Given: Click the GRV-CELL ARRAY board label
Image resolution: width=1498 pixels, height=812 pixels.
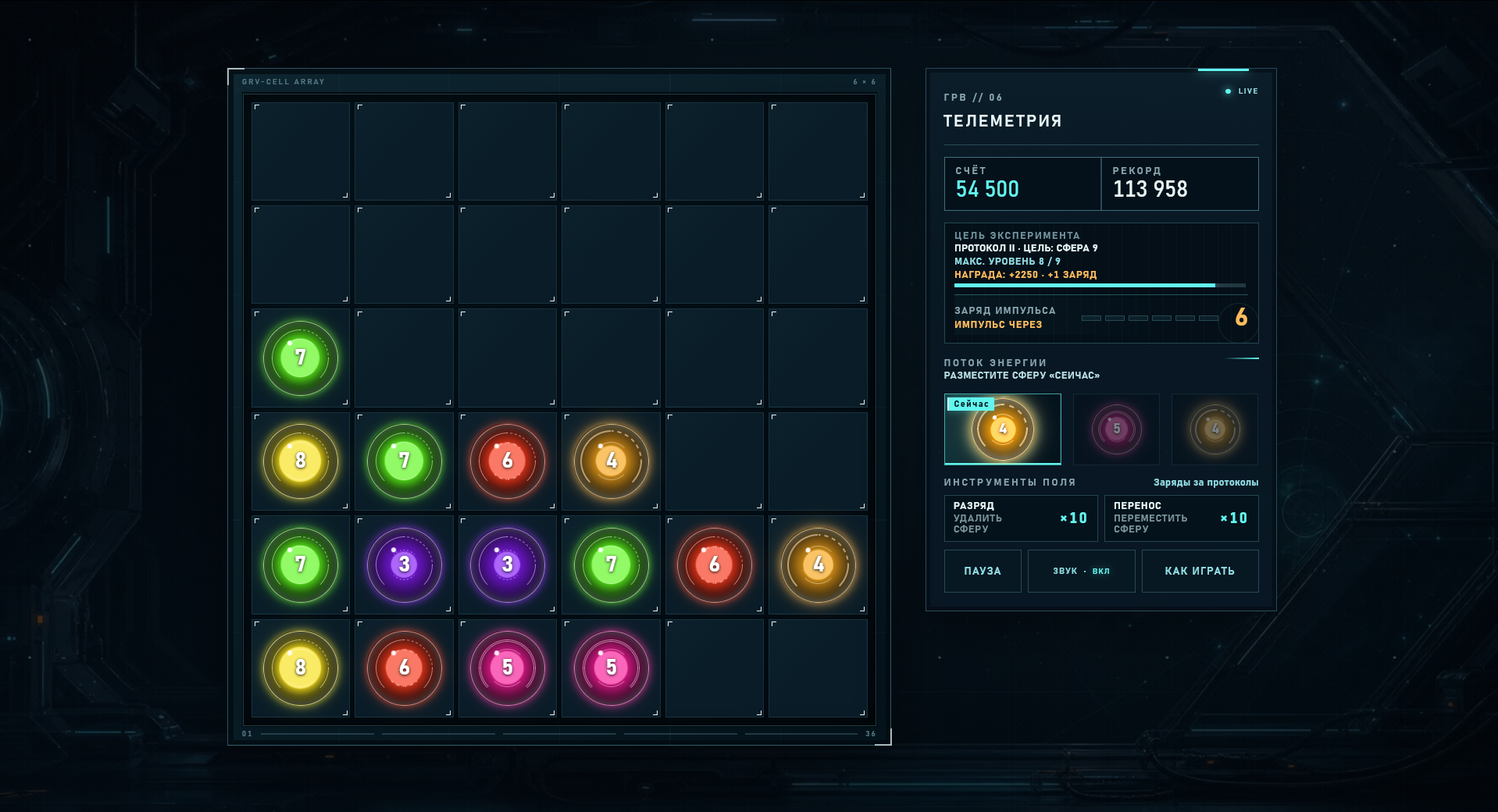Looking at the screenshot, I should pyautogui.click(x=283, y=82).
